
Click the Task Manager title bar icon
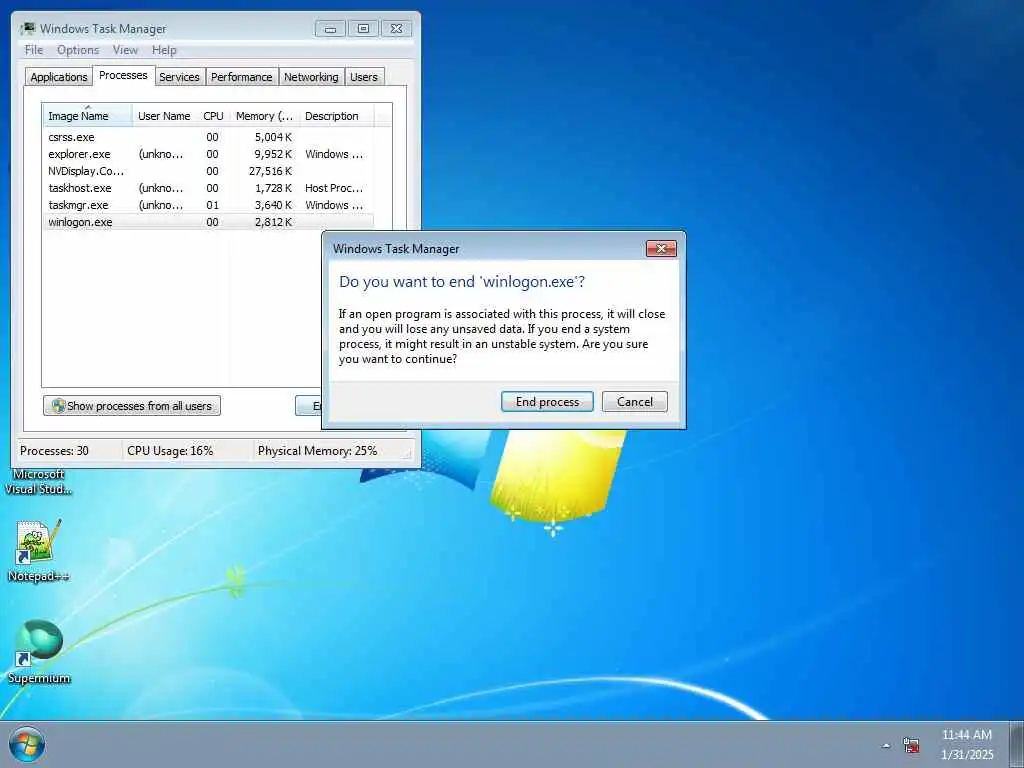28,29
